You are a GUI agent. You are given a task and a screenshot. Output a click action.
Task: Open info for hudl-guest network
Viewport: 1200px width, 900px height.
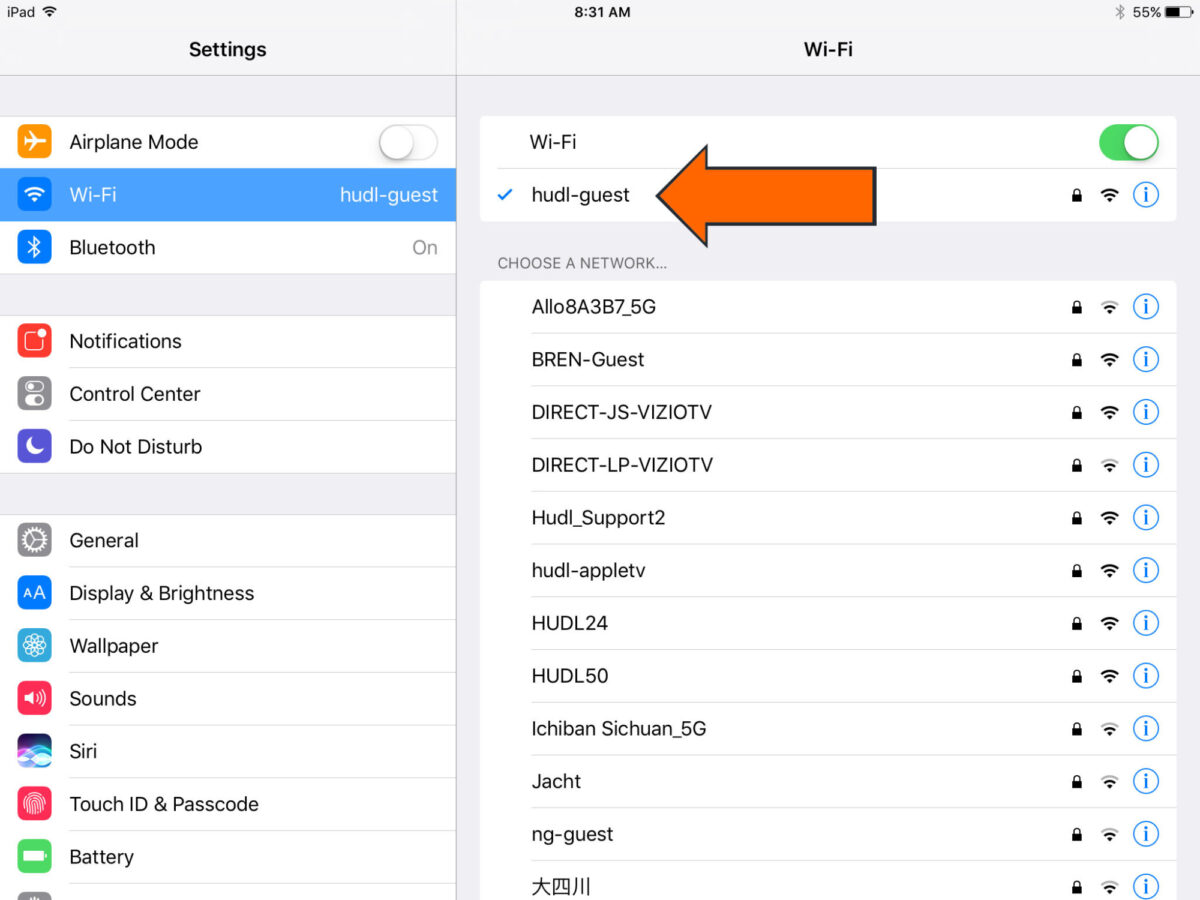tap(1145, 195)
